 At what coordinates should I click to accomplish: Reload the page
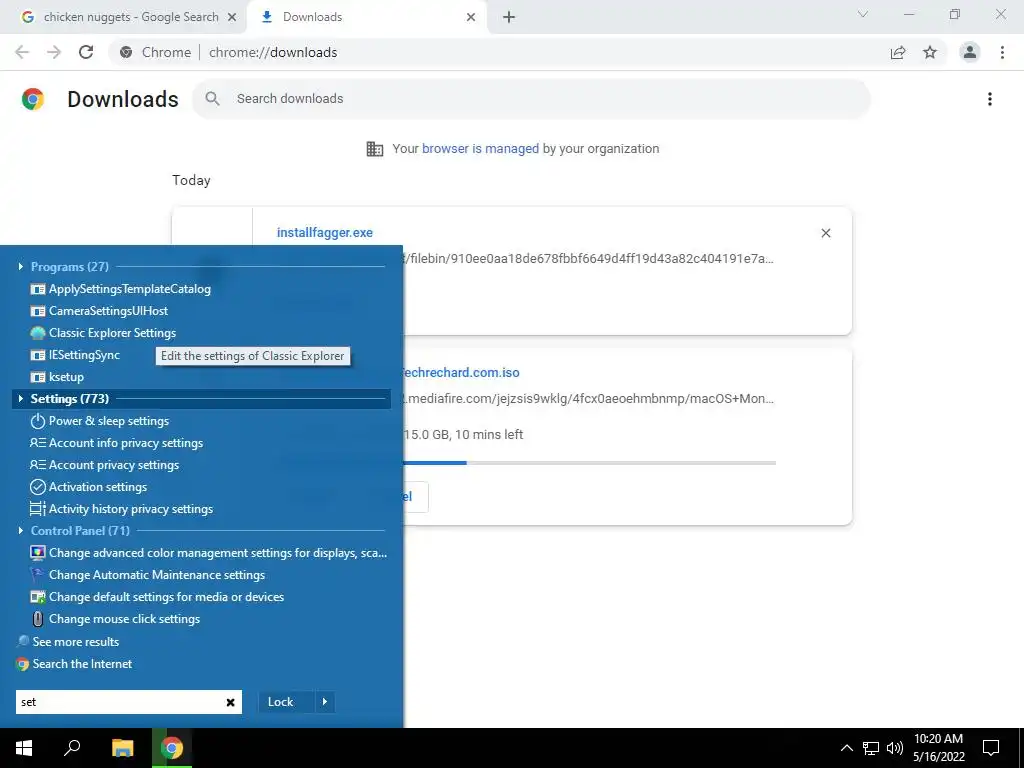tap(86, 52)
